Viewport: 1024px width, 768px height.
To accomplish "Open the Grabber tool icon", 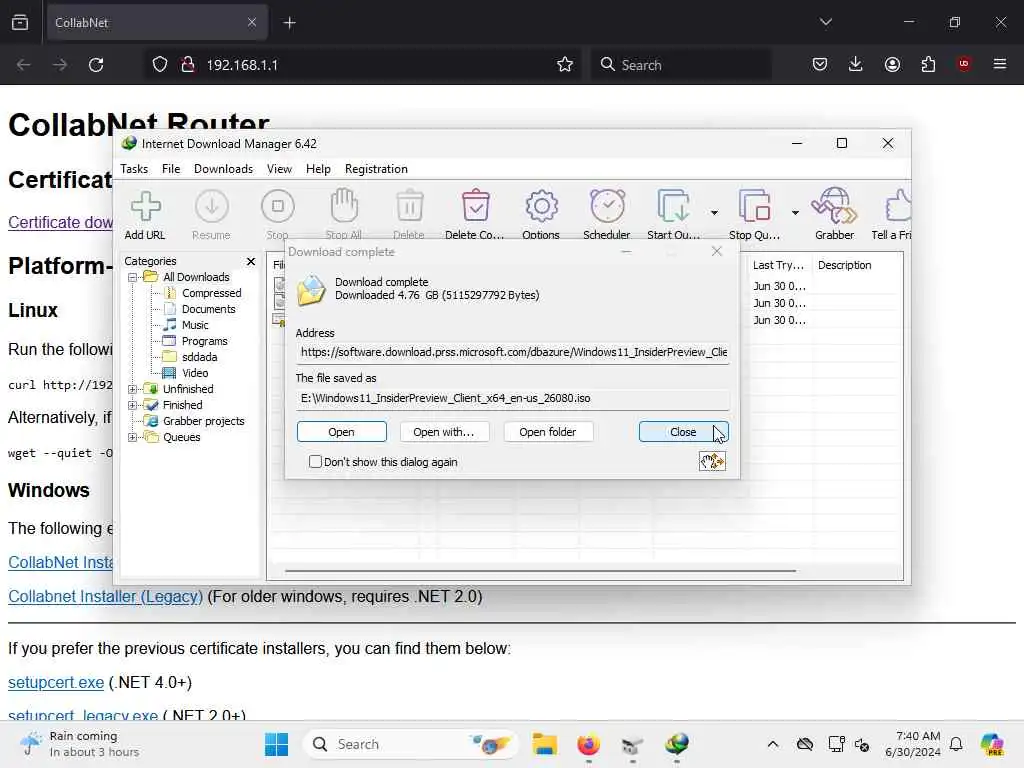I will [x=835, y=214].
